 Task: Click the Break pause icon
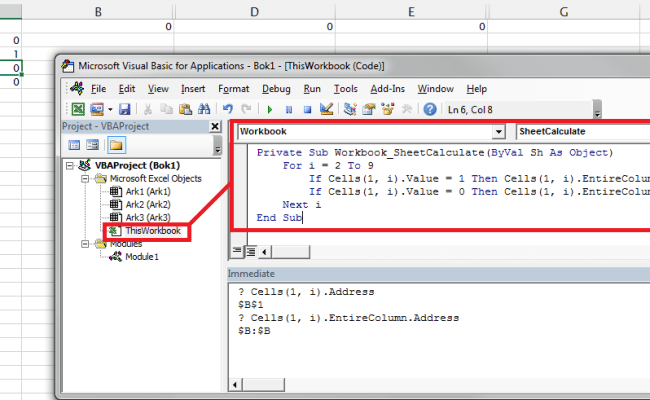(289, 110)
